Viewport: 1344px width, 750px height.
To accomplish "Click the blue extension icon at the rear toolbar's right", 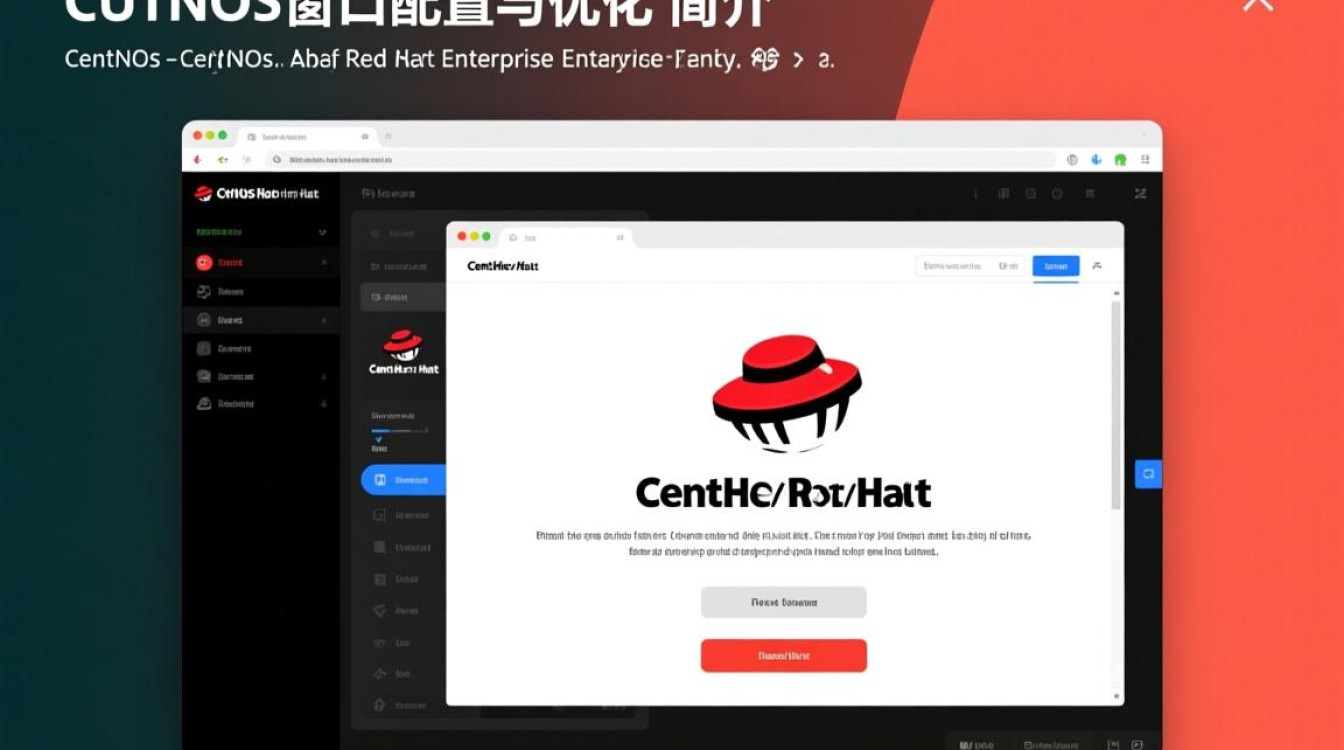I will pyautogui.click(x=1096, y=159).
